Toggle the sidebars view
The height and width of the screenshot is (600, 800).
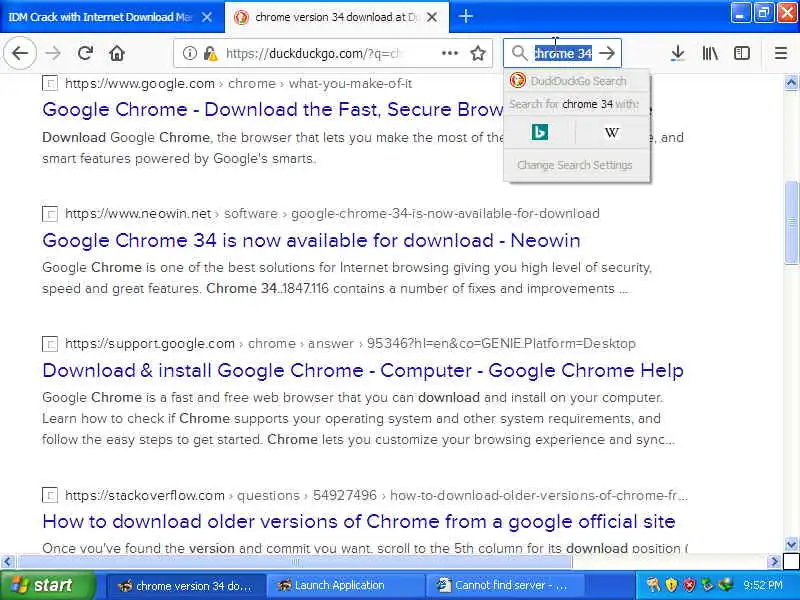741,53
